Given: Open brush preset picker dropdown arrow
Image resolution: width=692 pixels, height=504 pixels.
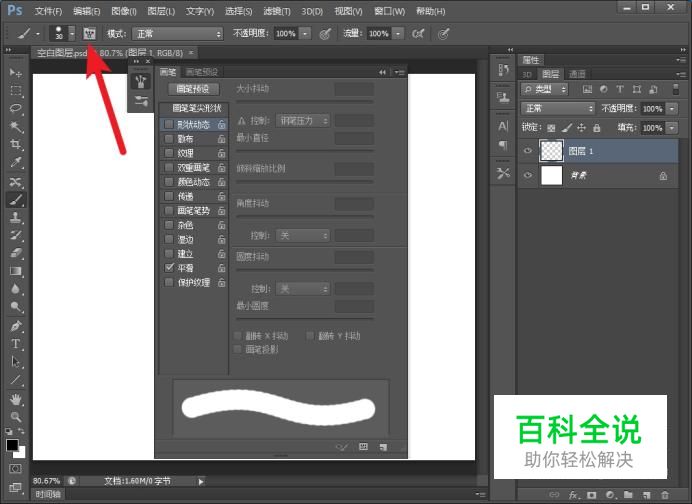Looking at the screenshot, I should pyautogui.click(x=72, y=34).
